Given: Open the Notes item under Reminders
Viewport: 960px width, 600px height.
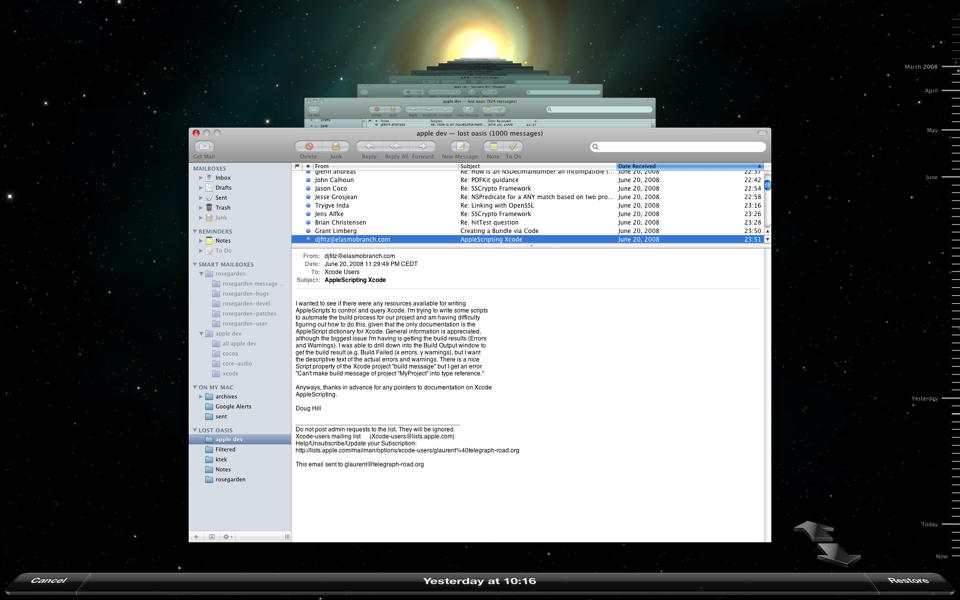Looking at the screenshot, I should [223, 241].
